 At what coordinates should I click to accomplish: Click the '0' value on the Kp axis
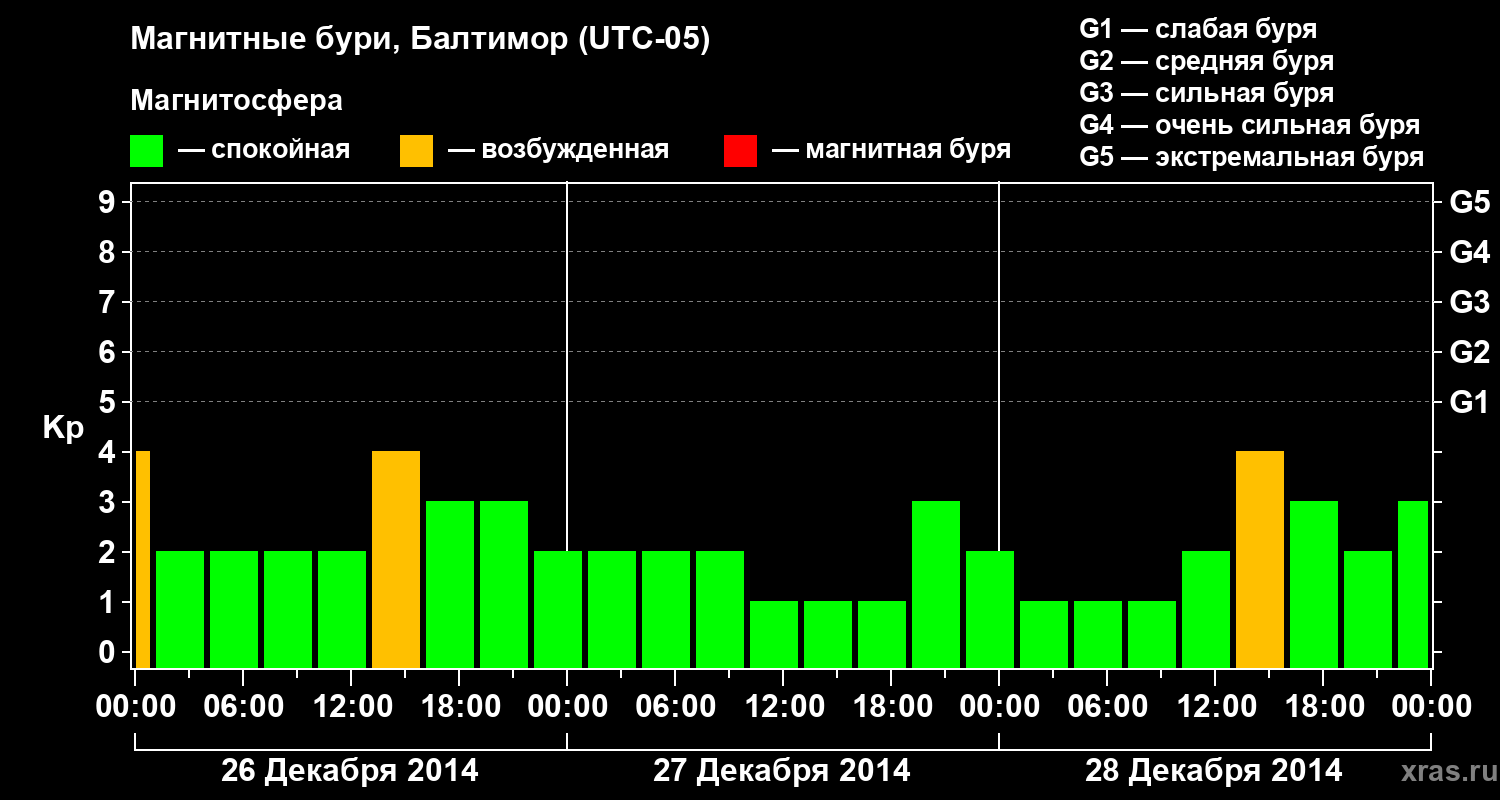point(109,653)
